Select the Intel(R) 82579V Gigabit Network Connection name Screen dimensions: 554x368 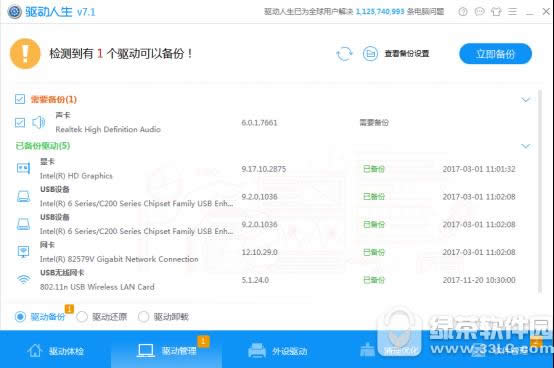click(x=119, y=259)
